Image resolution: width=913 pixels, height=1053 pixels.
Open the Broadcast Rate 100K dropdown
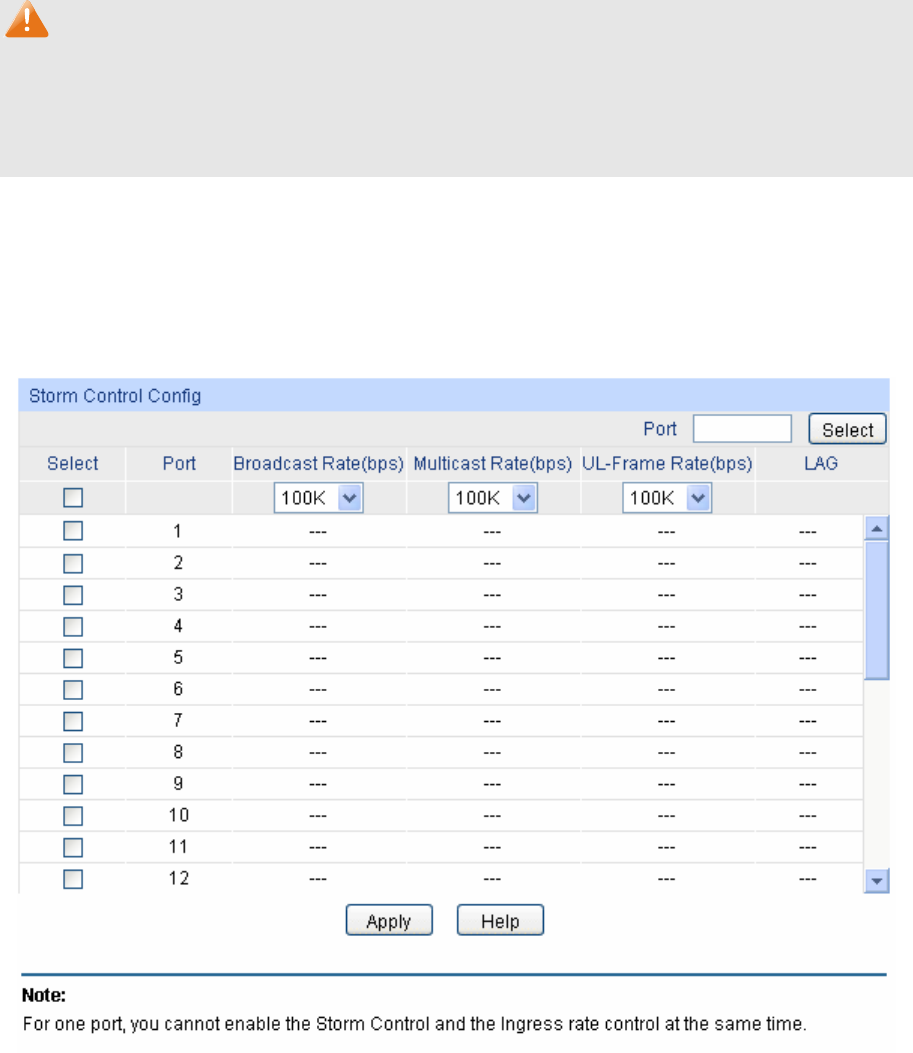318,498
